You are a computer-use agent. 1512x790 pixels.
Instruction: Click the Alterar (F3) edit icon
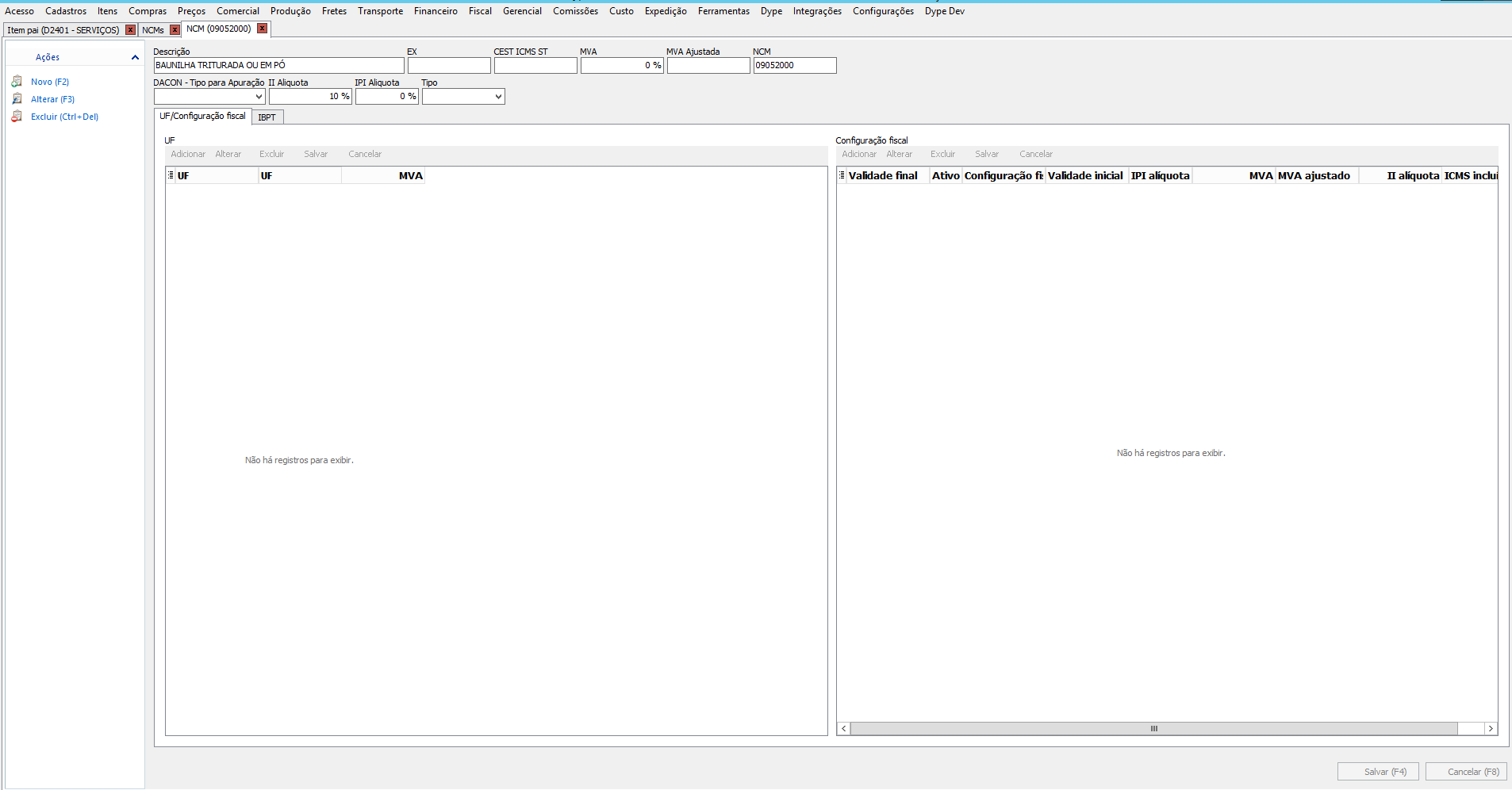[x=17, y=99]
